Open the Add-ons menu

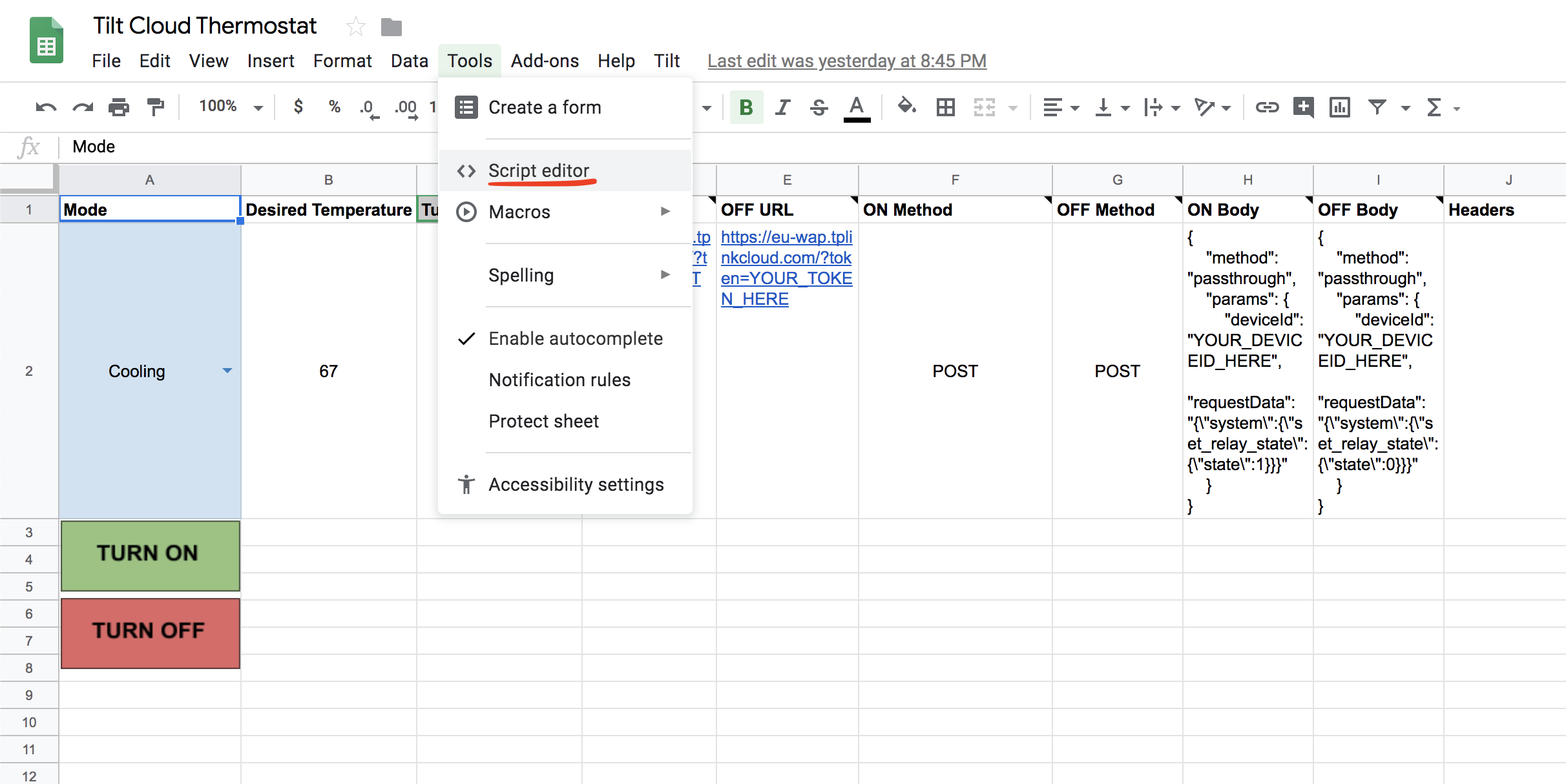tap(545, 61)
